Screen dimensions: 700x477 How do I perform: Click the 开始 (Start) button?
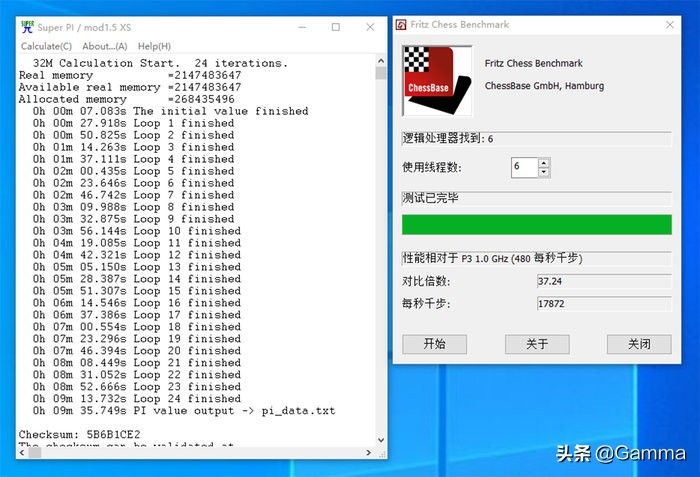point(434,344)
